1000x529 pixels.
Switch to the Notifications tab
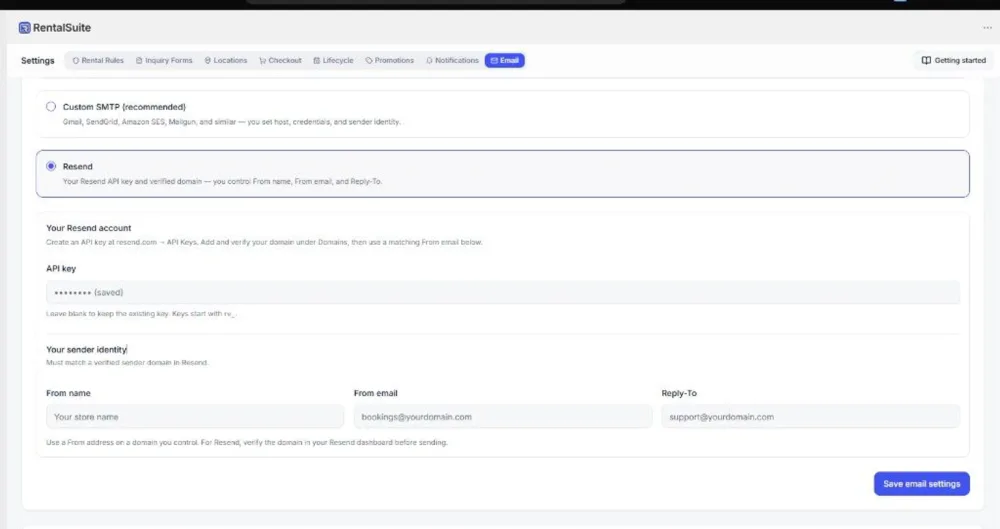click(x=452, y=61)
